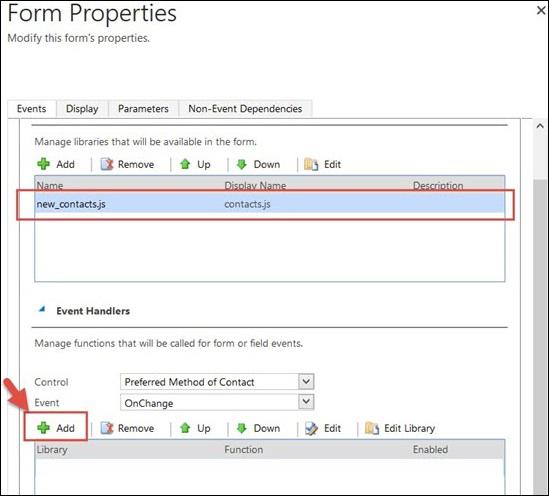Open the Parameters tab
Screen dimensions: 549x496
click(143, 109)
